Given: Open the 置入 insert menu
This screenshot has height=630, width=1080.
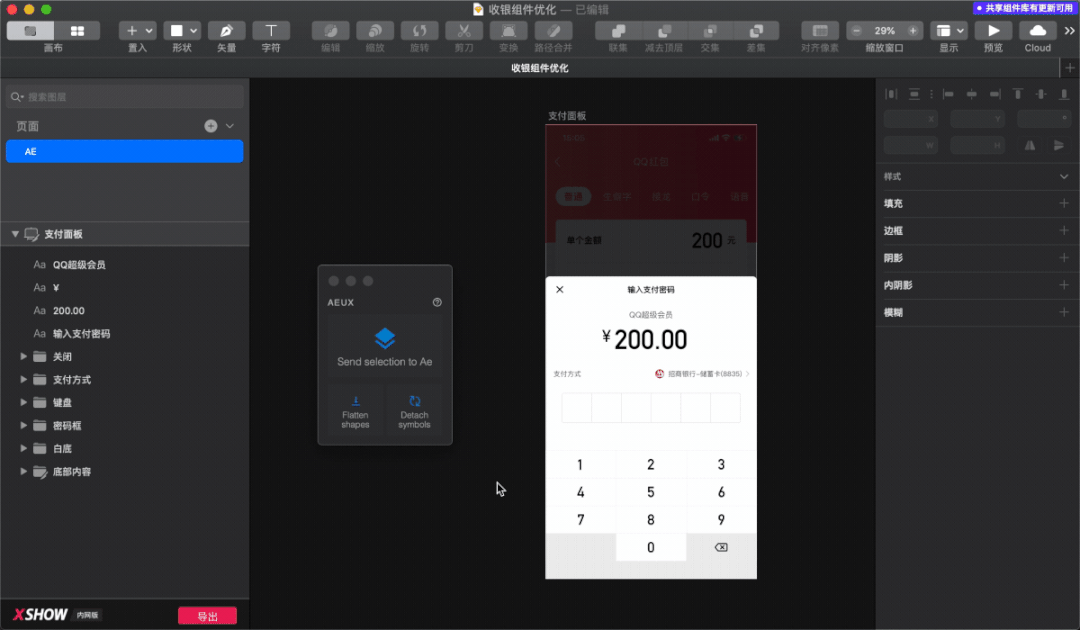Looking at the screenshot, I should [x=137, y=31].
